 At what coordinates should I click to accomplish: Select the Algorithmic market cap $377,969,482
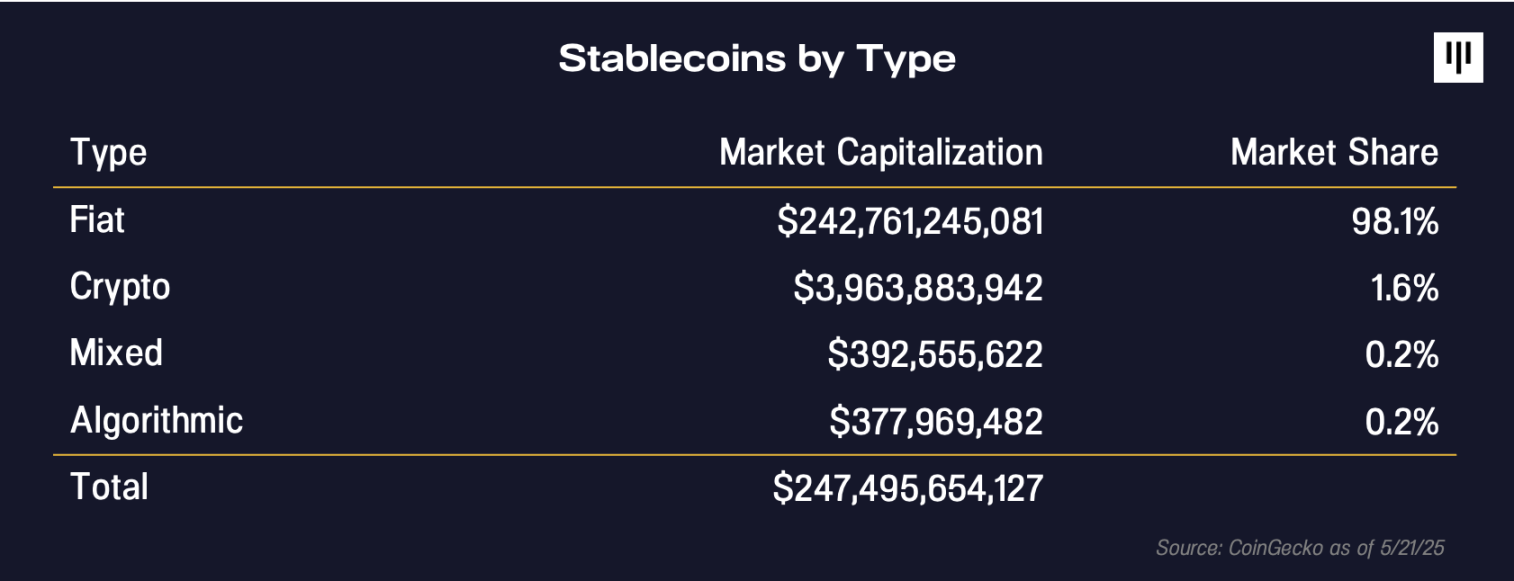pyautogui.click(x=936, y=422)
